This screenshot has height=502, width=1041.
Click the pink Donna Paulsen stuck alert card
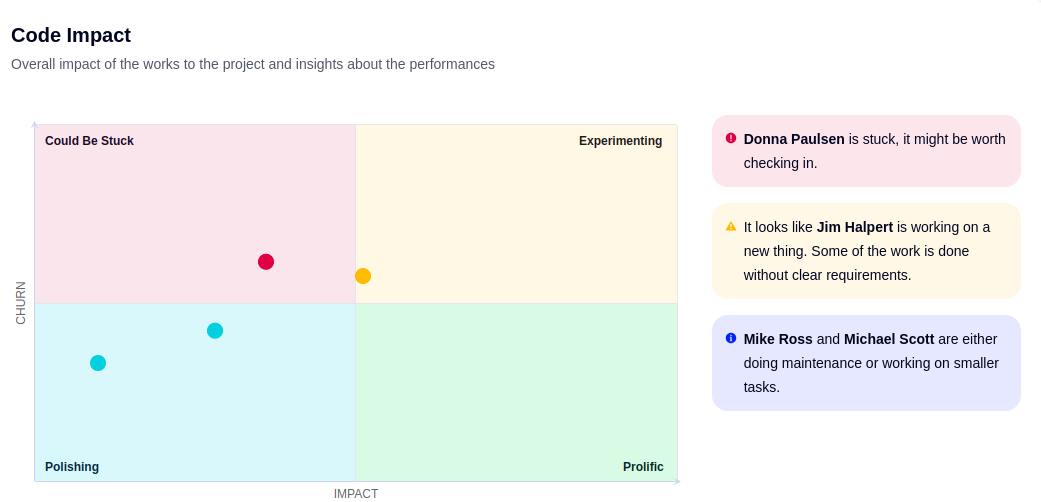pos(866,151)
